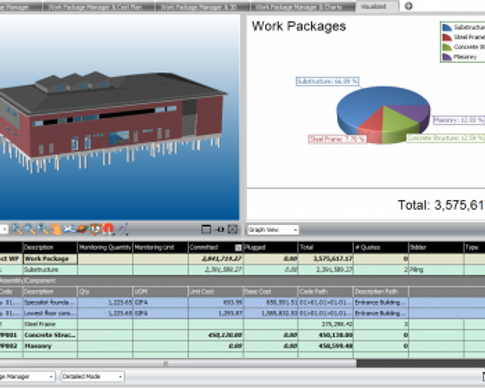Select the leftmost Manager tab
The image size is (485, 388).
pyautogui.click(x=21, y=7)
